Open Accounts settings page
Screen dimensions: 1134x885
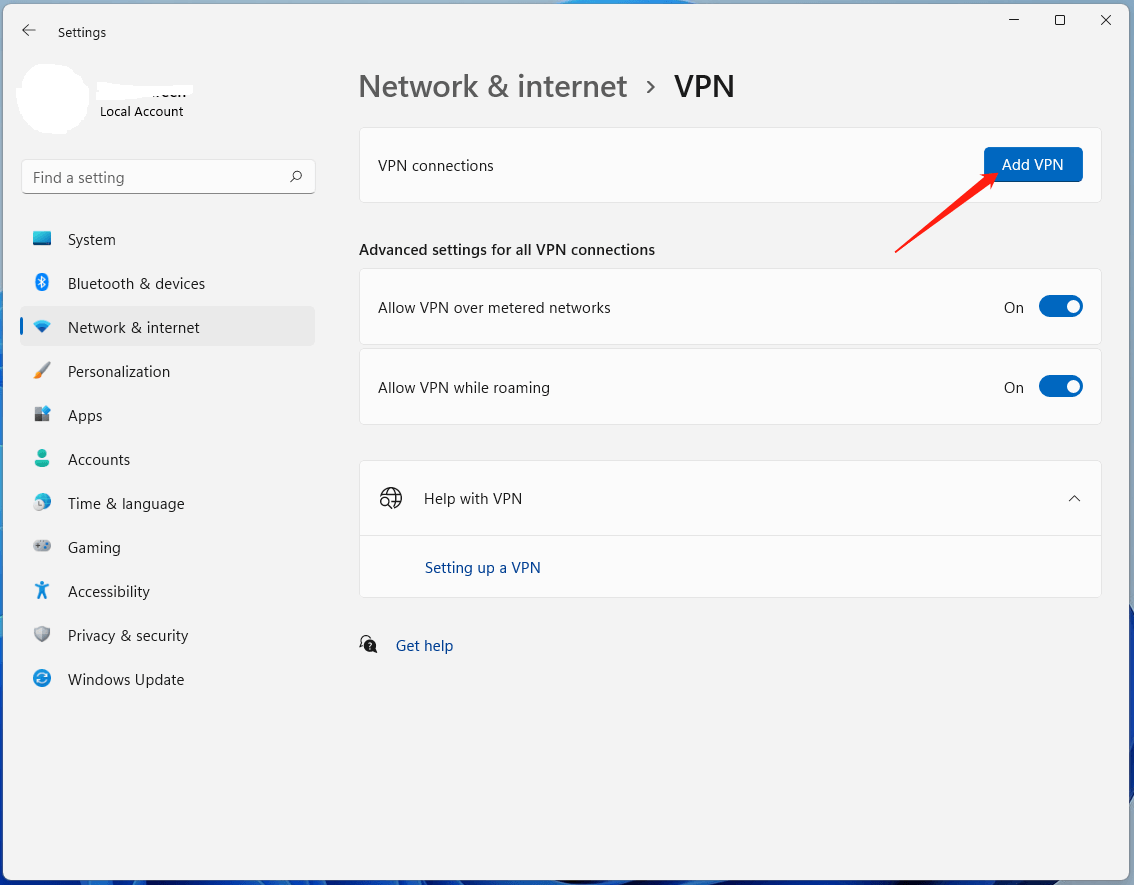pos(168,460)
